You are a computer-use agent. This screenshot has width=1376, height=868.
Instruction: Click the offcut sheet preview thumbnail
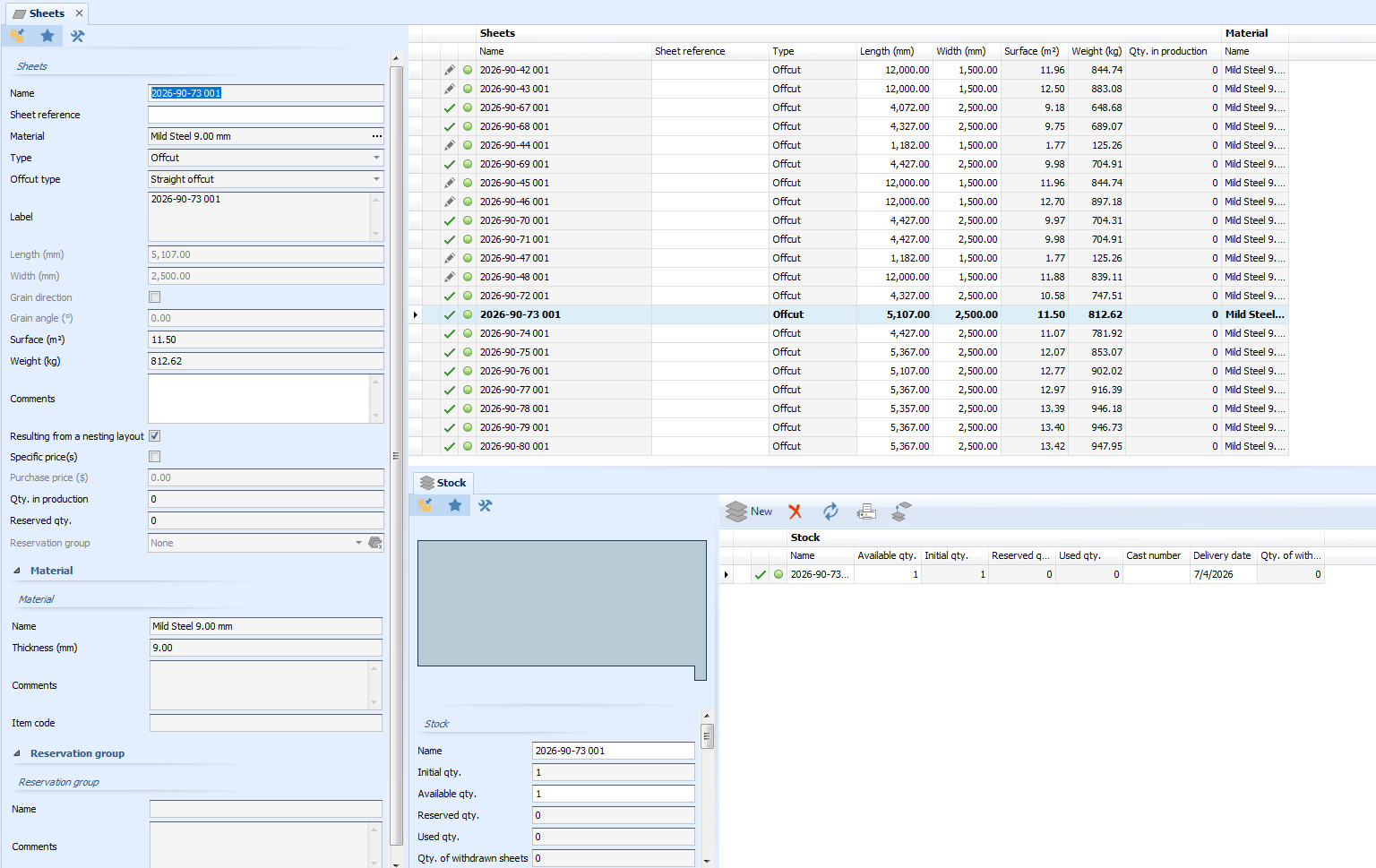562,609
